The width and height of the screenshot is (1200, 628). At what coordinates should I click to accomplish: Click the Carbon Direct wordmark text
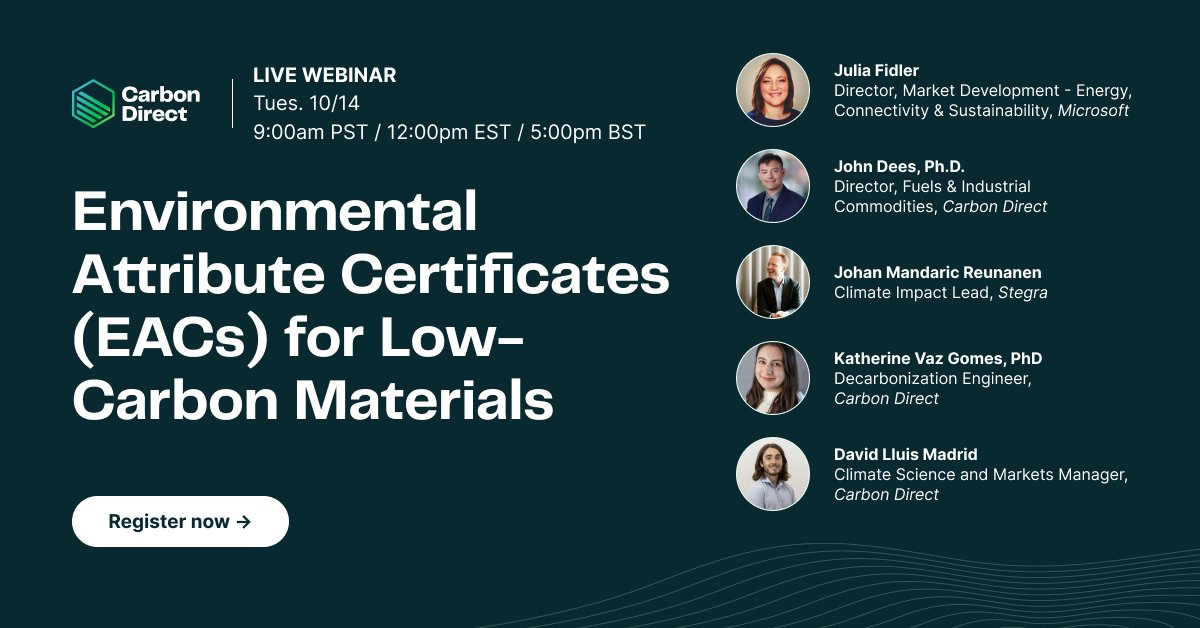click(x=160, y=105)
